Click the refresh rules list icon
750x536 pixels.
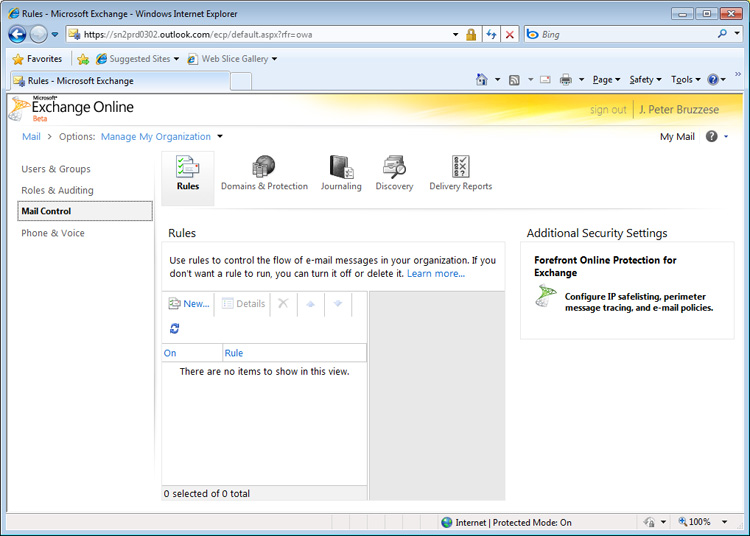pyautogui.click(x=175, y=328)
